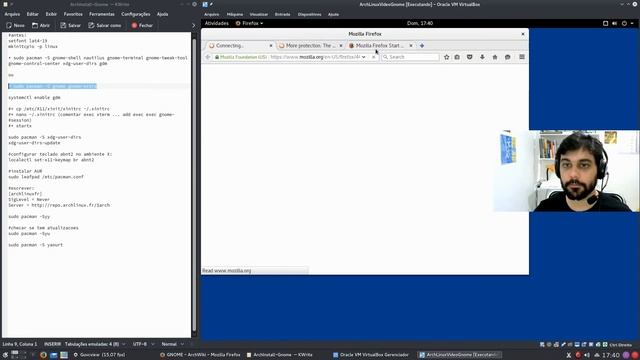Bookmark this page with the star icon
The width and height of the screenshot is (640, 360).
coord(447,57)
